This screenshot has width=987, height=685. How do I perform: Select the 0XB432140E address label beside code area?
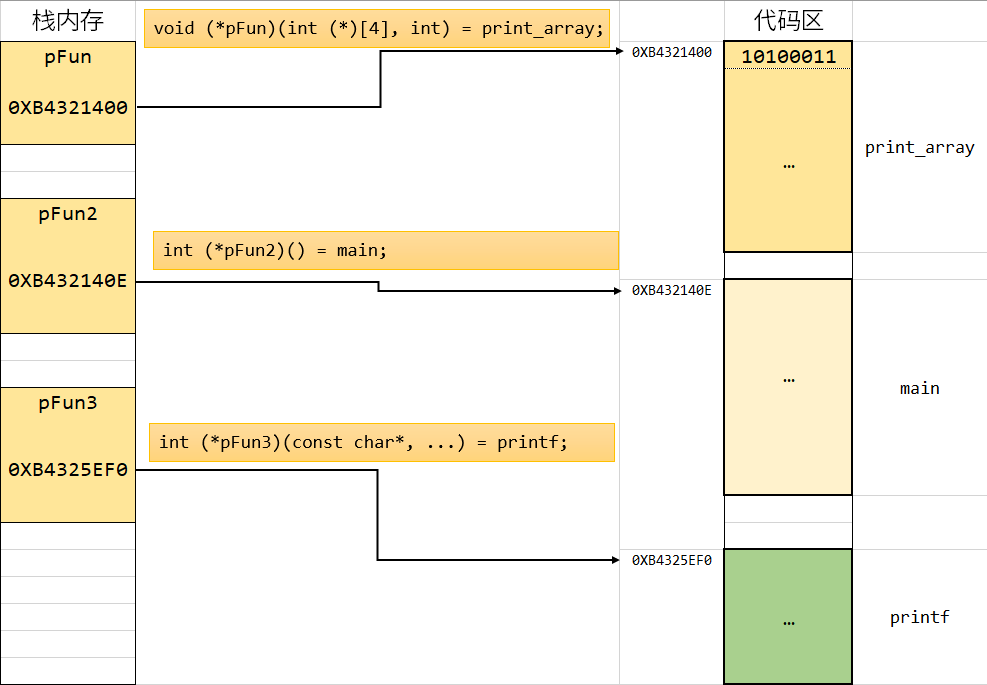coord(672,291)
